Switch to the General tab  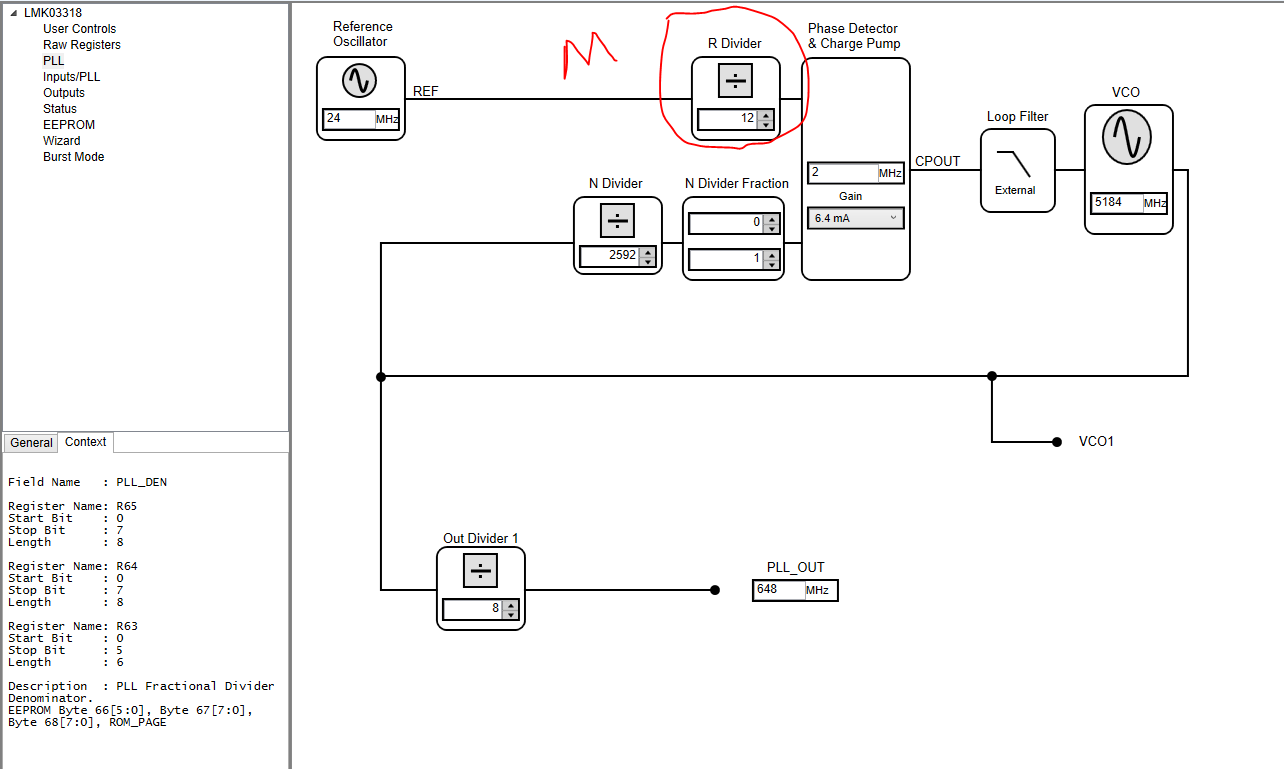(30, 442)
